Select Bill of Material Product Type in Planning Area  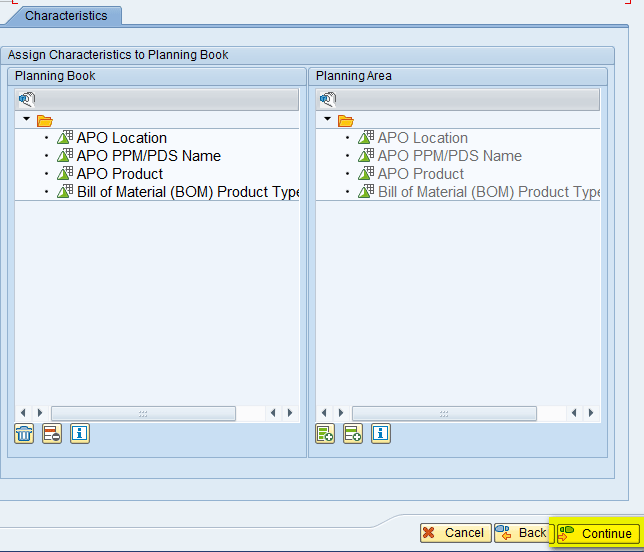click(x=489, y=192)
